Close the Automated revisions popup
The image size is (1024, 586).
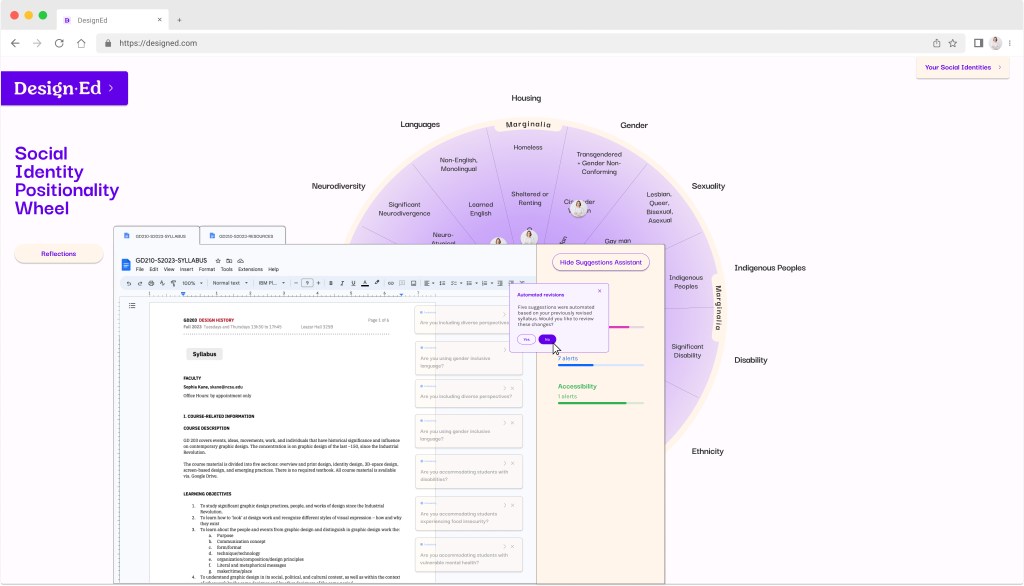[x=599, y=291]
